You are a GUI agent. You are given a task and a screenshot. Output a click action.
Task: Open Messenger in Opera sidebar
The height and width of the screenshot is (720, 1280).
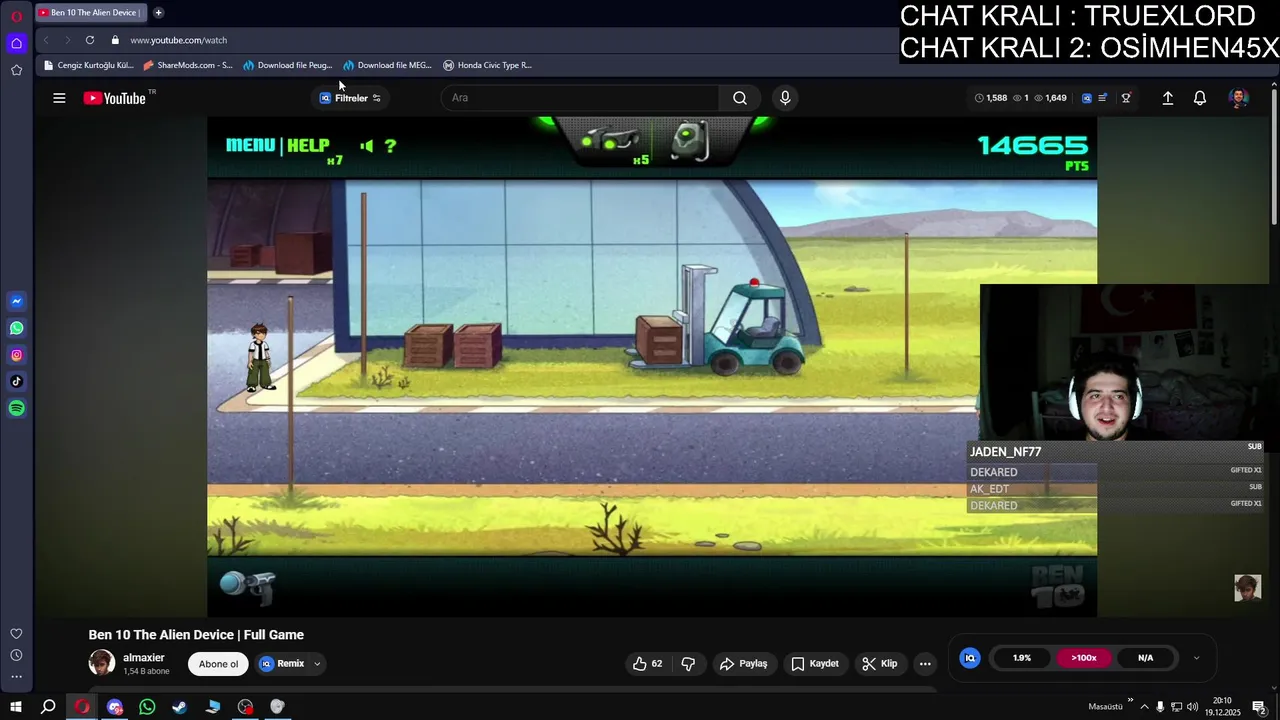click(x=16, y=301)
